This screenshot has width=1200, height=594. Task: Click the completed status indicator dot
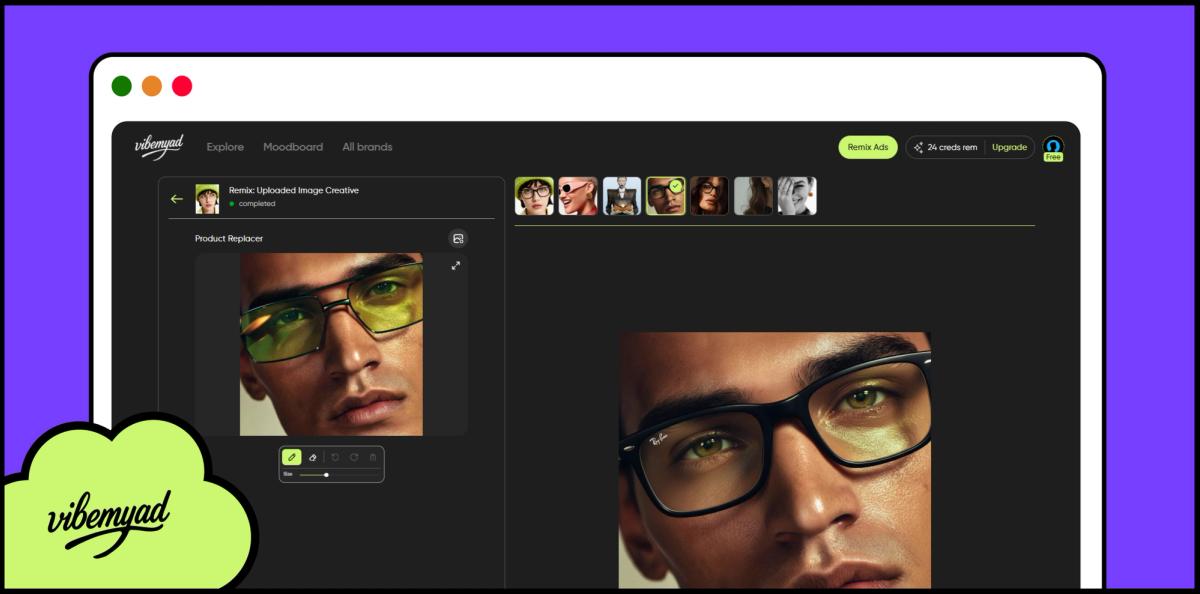tap(231, 204)
